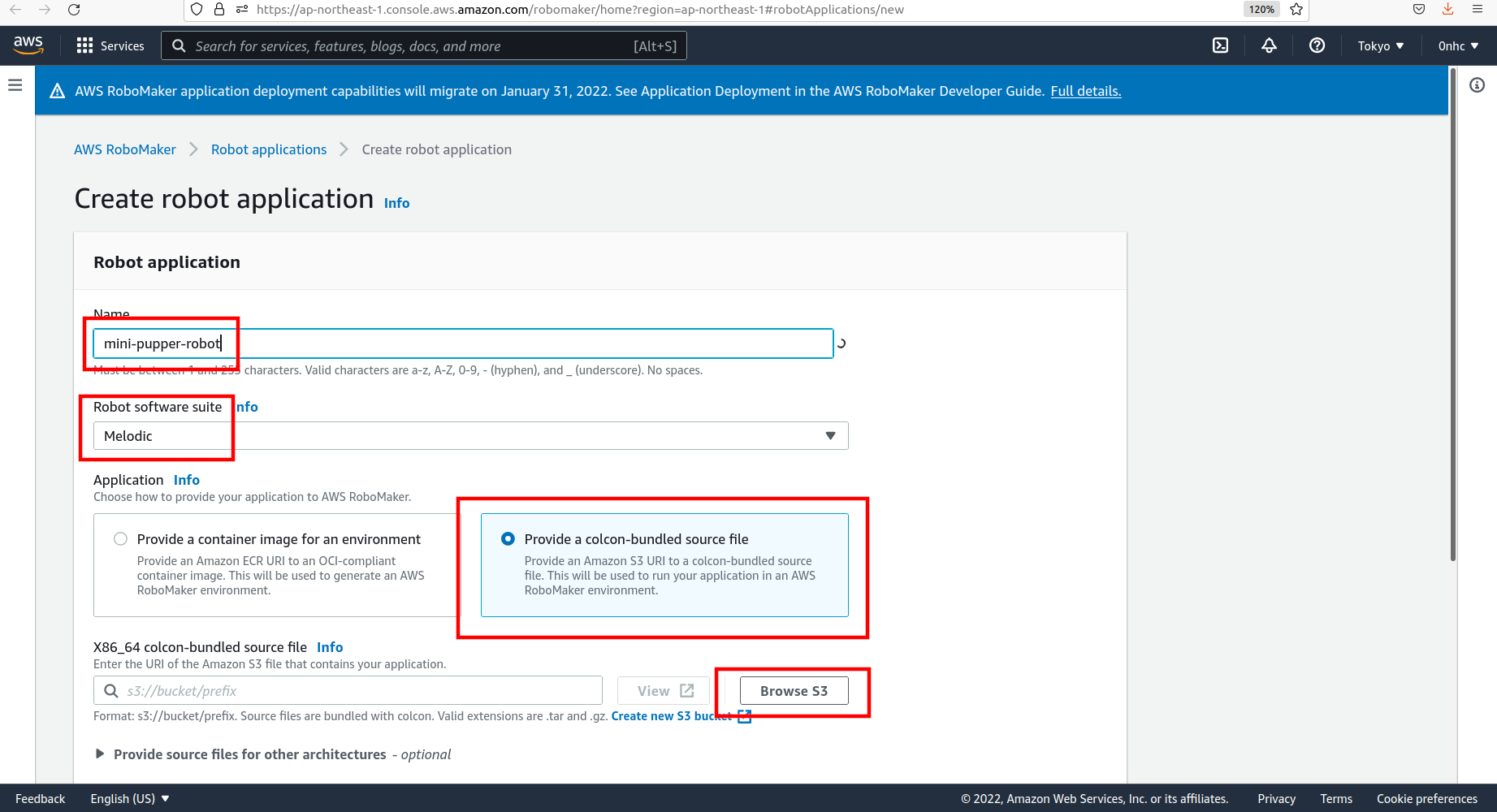This screenshot has width=1497, height=812.
Task: Open the left navigation hamburger menu
Action: click(15, 84)
